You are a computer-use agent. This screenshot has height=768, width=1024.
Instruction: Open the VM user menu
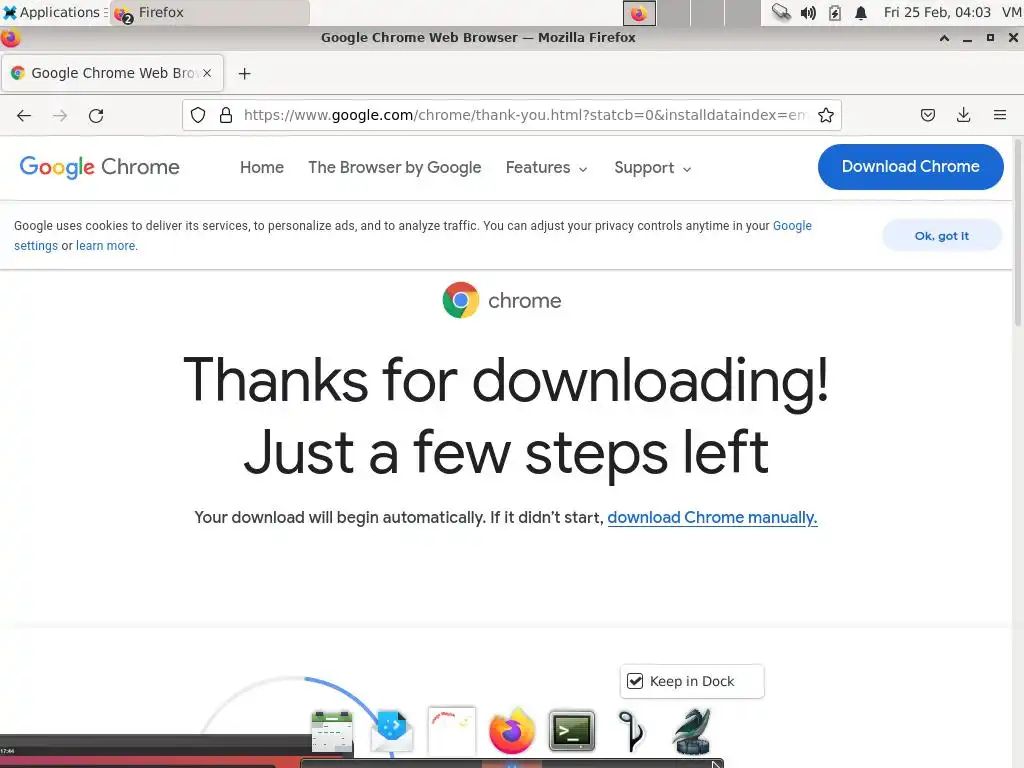coord(1012,12)
